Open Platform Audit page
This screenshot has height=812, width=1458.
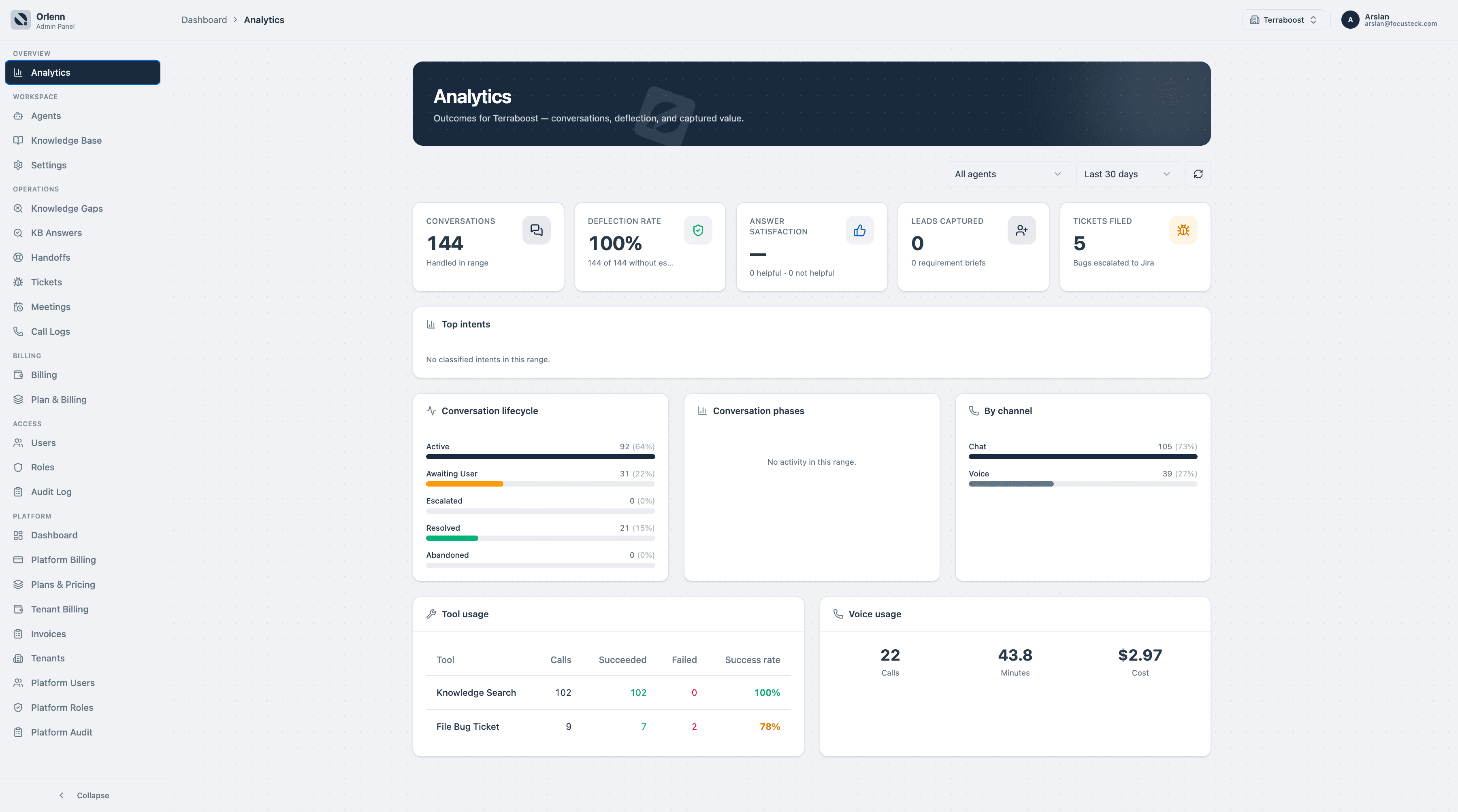click(83, 732)
